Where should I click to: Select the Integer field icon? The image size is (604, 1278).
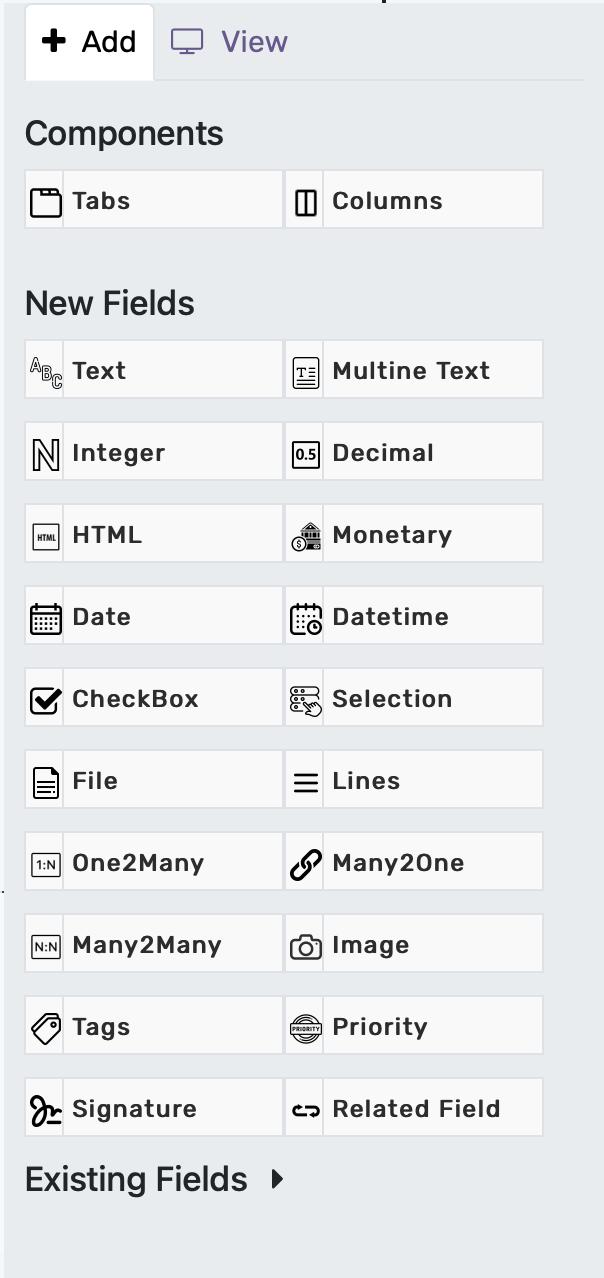pyautogui.click(x=45, y=454)
